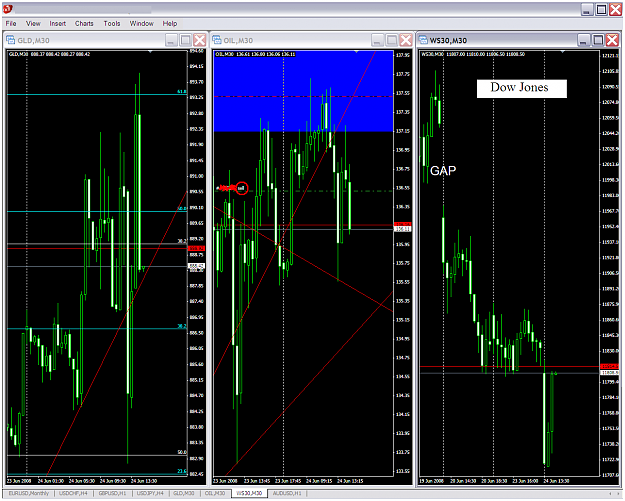Open the File menu

tap(11, 24)
